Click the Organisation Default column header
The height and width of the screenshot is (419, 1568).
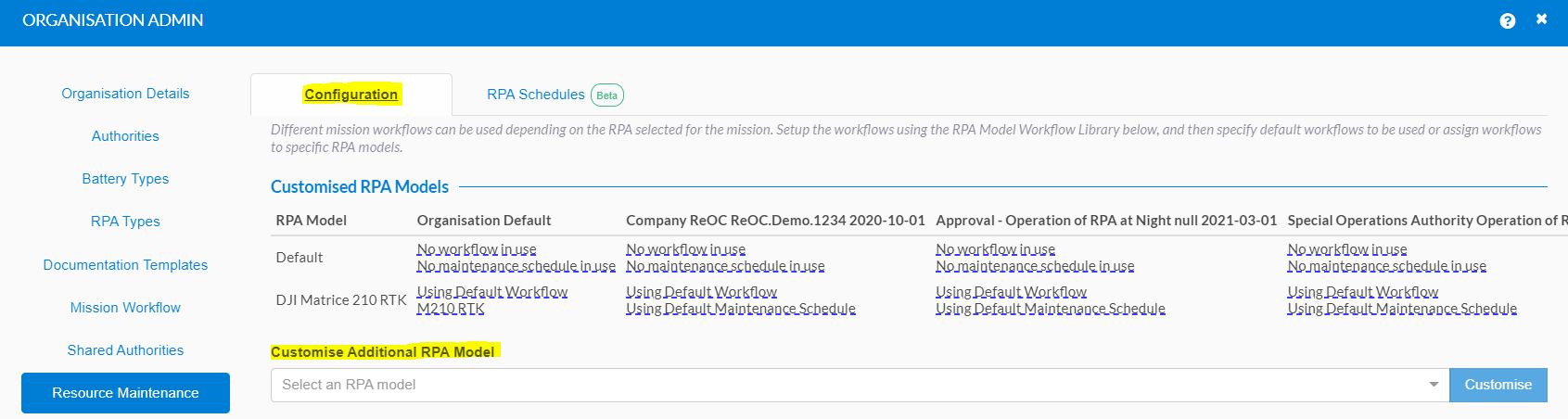click(484, 221)
